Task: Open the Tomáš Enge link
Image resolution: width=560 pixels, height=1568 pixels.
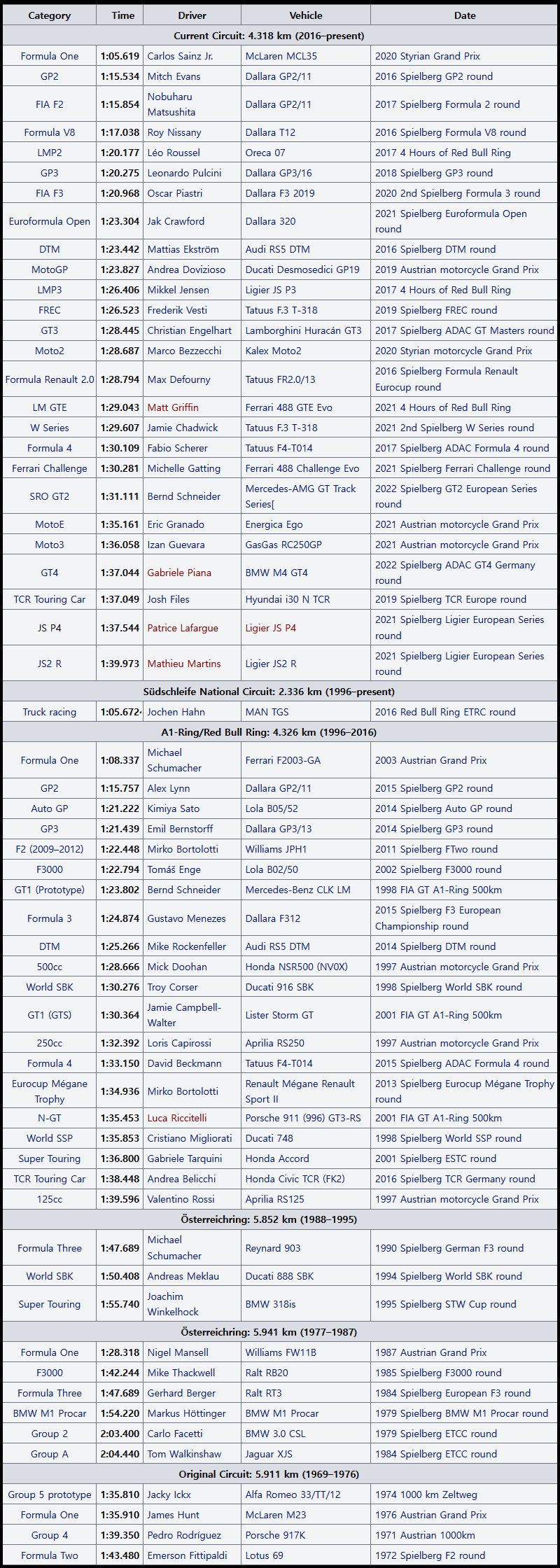Action: (x=174, y=869)
